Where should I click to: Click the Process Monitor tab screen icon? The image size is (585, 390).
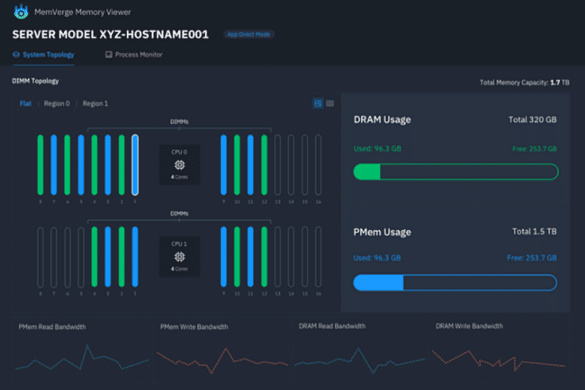pos(109,54)
